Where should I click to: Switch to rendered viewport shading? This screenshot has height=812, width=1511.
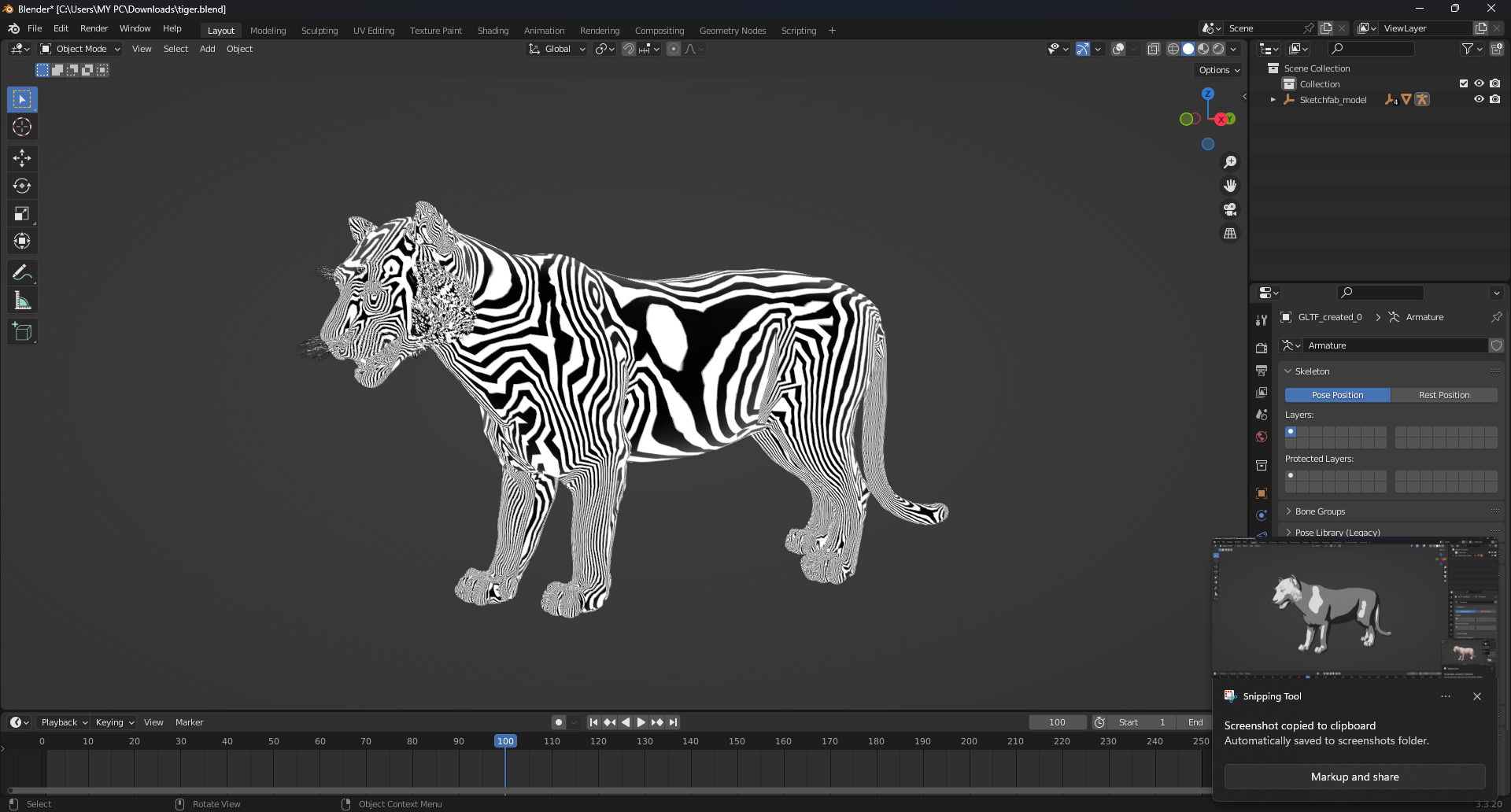(1218, 49)
